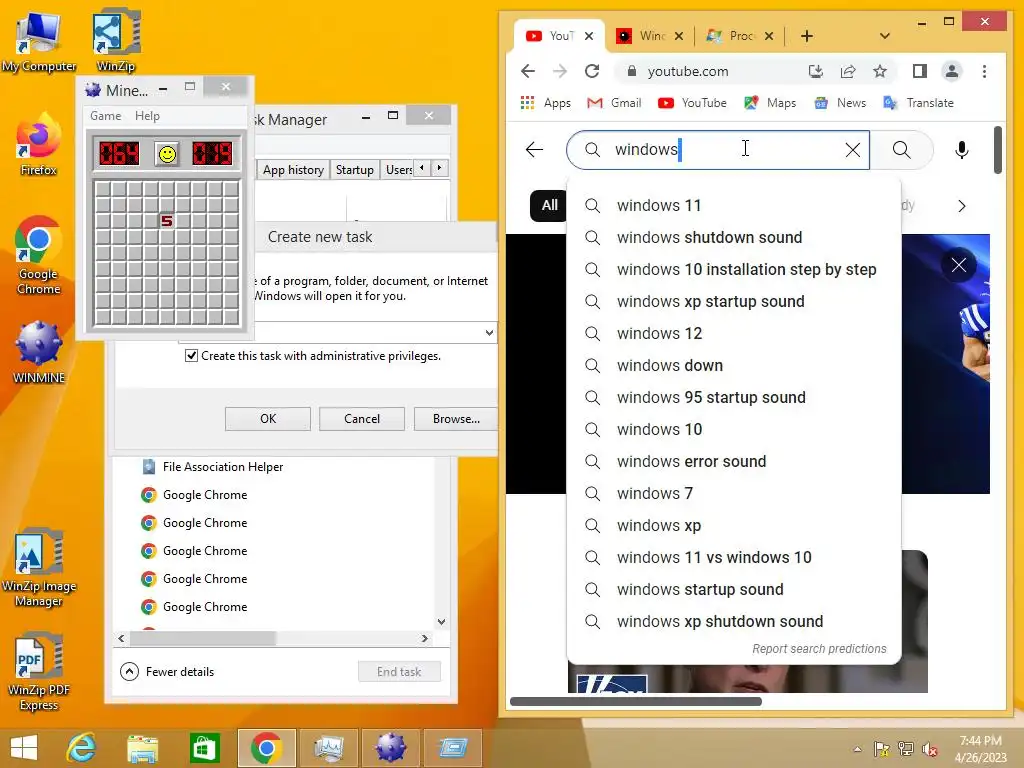Open the Windows Start button

(x=24, y=748)
